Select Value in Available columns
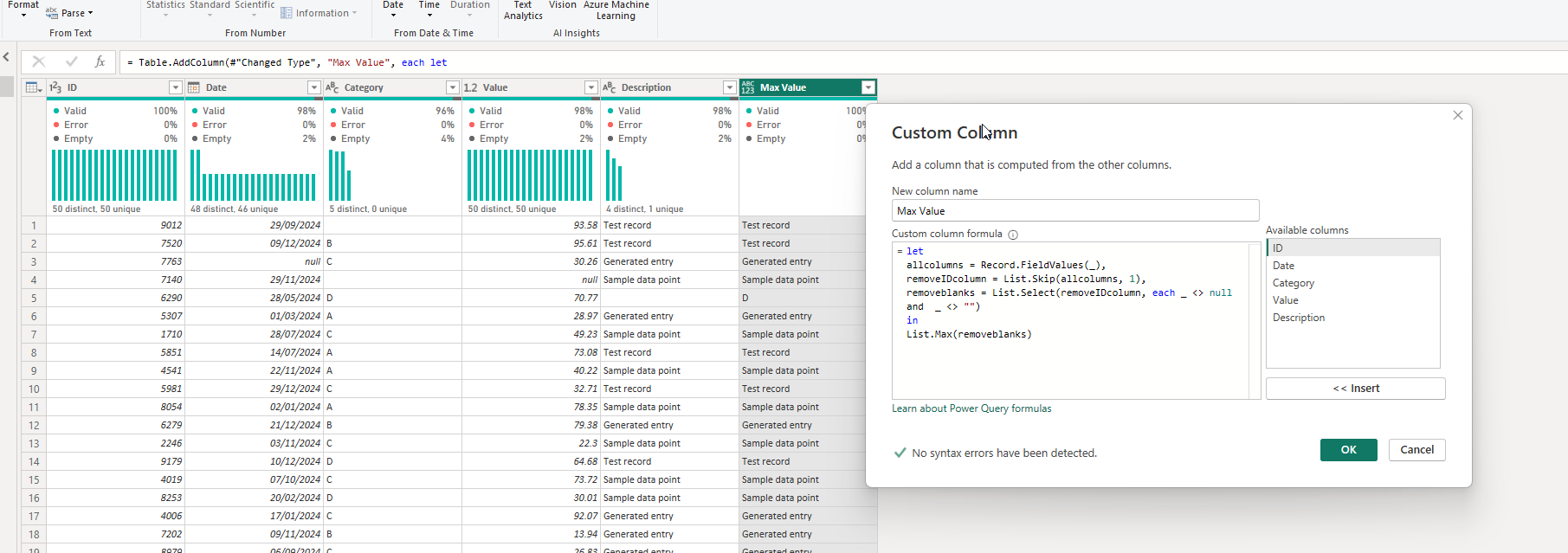Viewport: 1568px width, 553px height. [x=1352, y=300]
